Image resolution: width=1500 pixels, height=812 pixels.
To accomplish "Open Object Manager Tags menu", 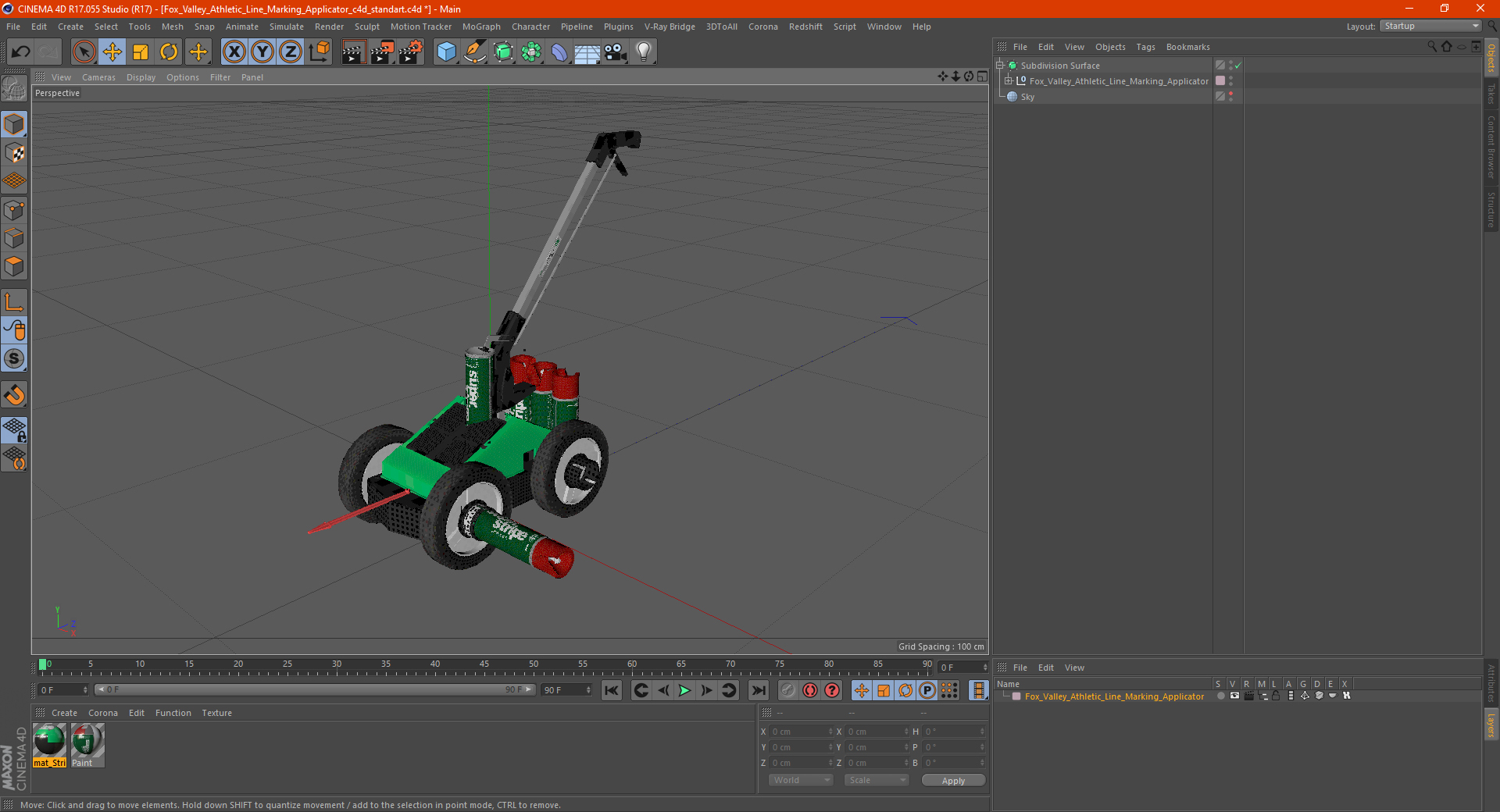I will click(1145, 47).
